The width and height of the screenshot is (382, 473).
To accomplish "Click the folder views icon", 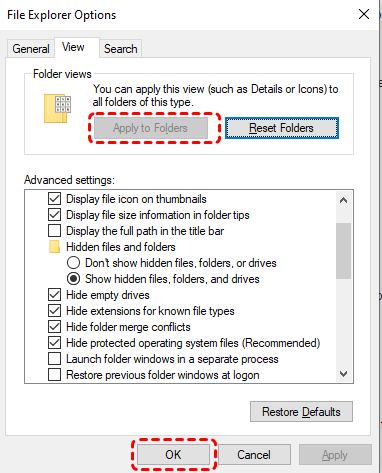I will tap(57, 108).
